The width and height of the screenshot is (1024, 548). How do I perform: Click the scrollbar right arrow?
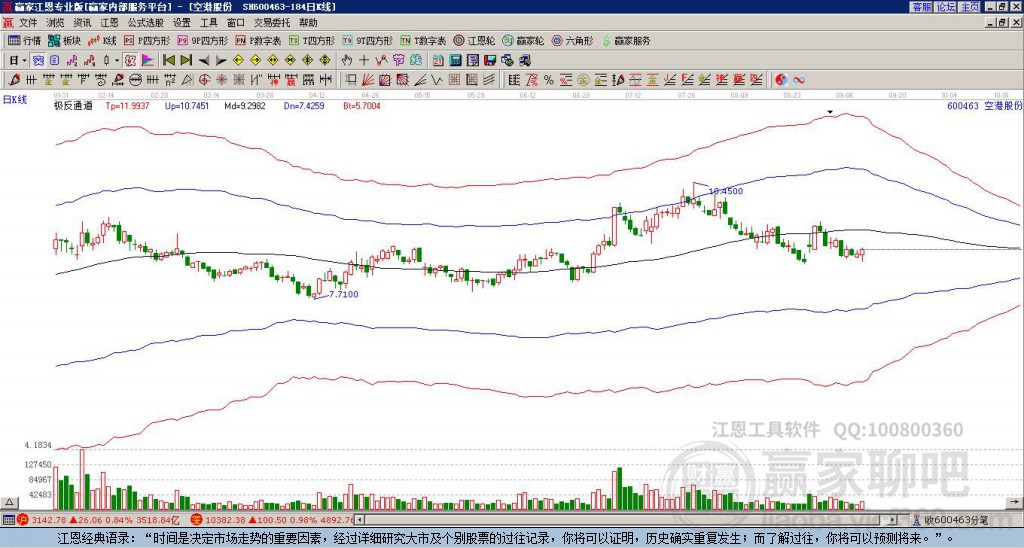pyautogui.click(x=893, y=520)
